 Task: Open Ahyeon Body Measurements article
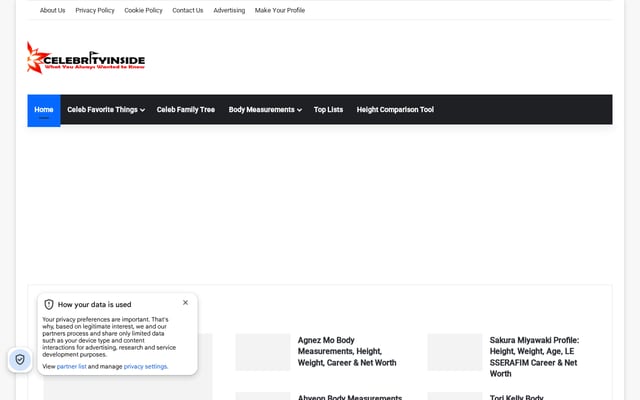tap(350, 397)
